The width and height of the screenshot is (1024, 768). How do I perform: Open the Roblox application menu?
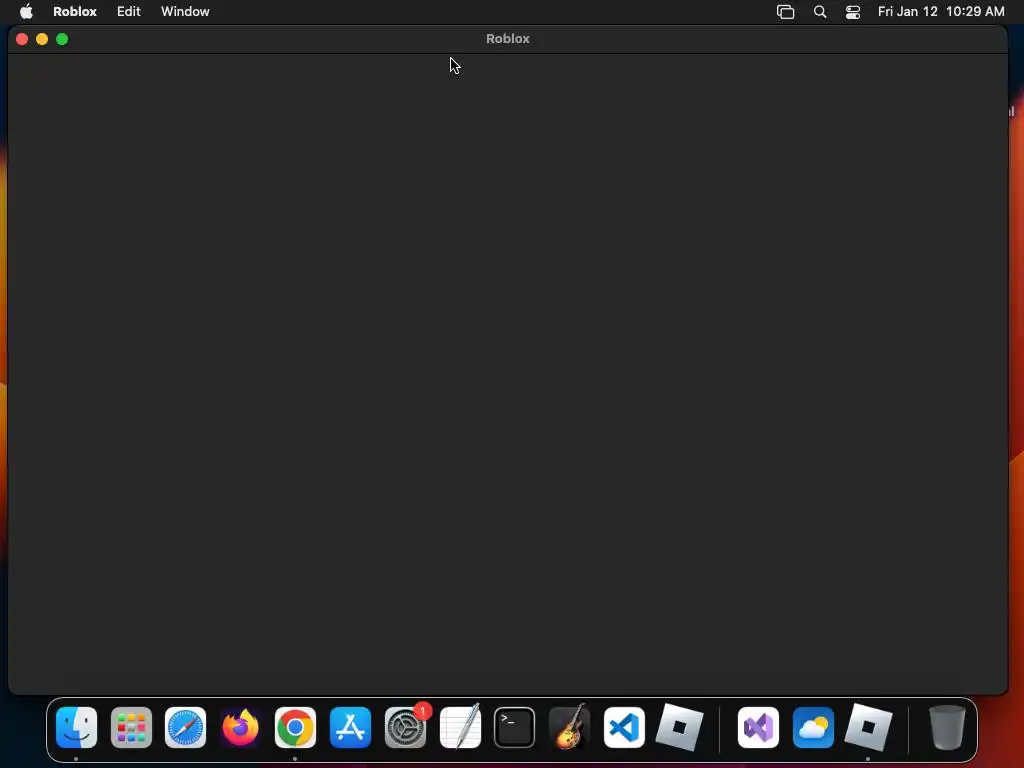click(x=74, y=12)
